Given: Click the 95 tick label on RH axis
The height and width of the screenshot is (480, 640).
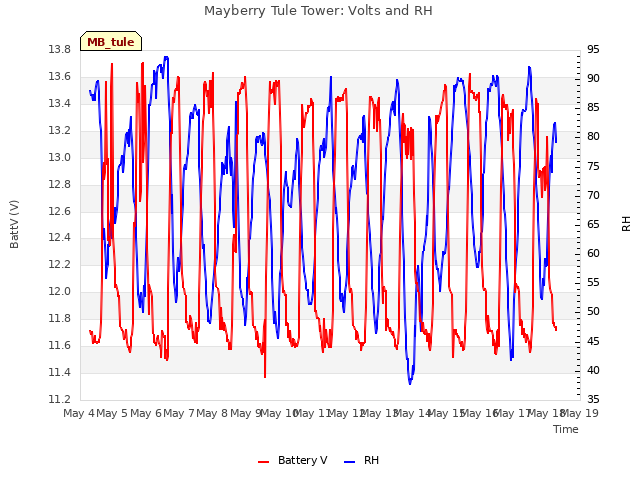Looking at the screenshot, I should 593,49.
